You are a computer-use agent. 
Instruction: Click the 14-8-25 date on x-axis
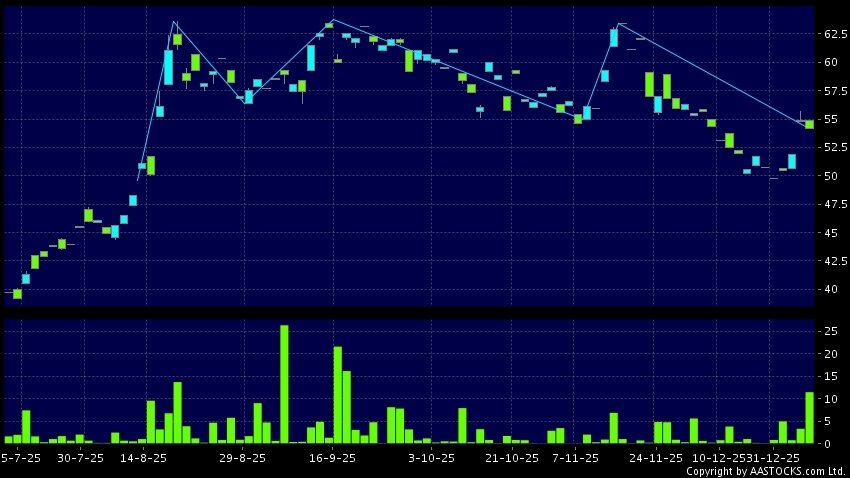click(142, 458)
